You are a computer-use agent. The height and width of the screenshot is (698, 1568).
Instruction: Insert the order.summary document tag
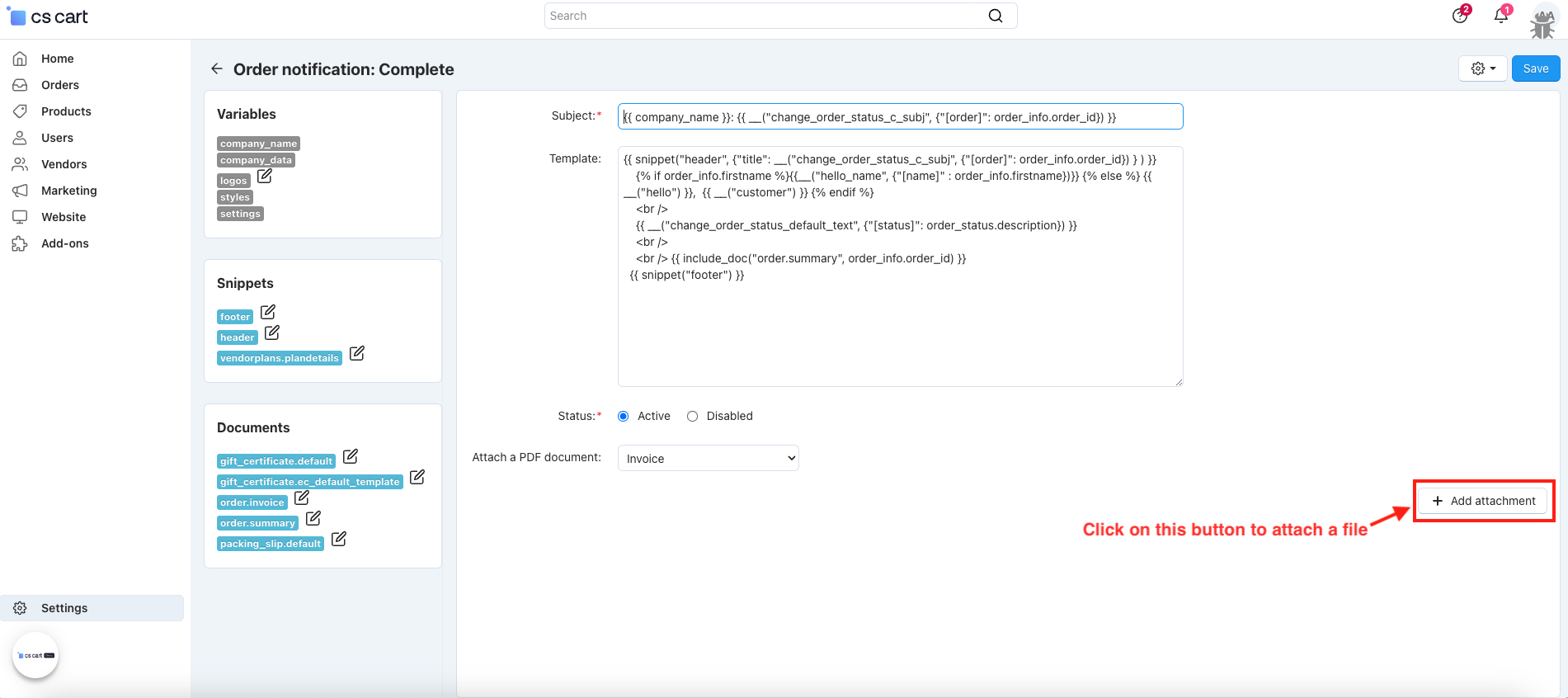point(257,523)
